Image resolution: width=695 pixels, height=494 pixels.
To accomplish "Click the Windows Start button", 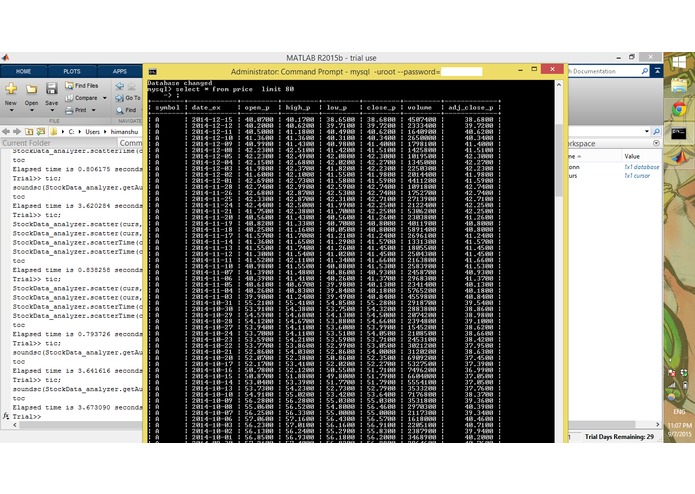I will click(679, 62).
